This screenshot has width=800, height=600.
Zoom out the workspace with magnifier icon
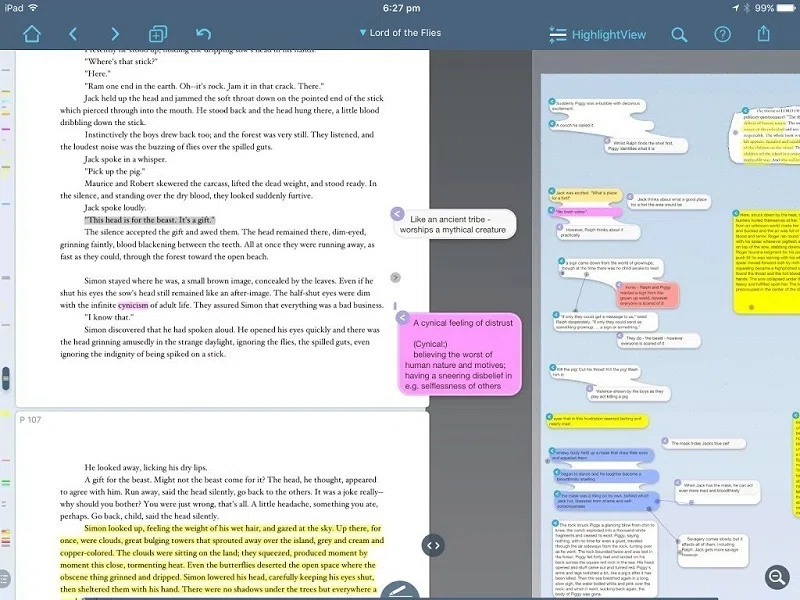(777, 577)
